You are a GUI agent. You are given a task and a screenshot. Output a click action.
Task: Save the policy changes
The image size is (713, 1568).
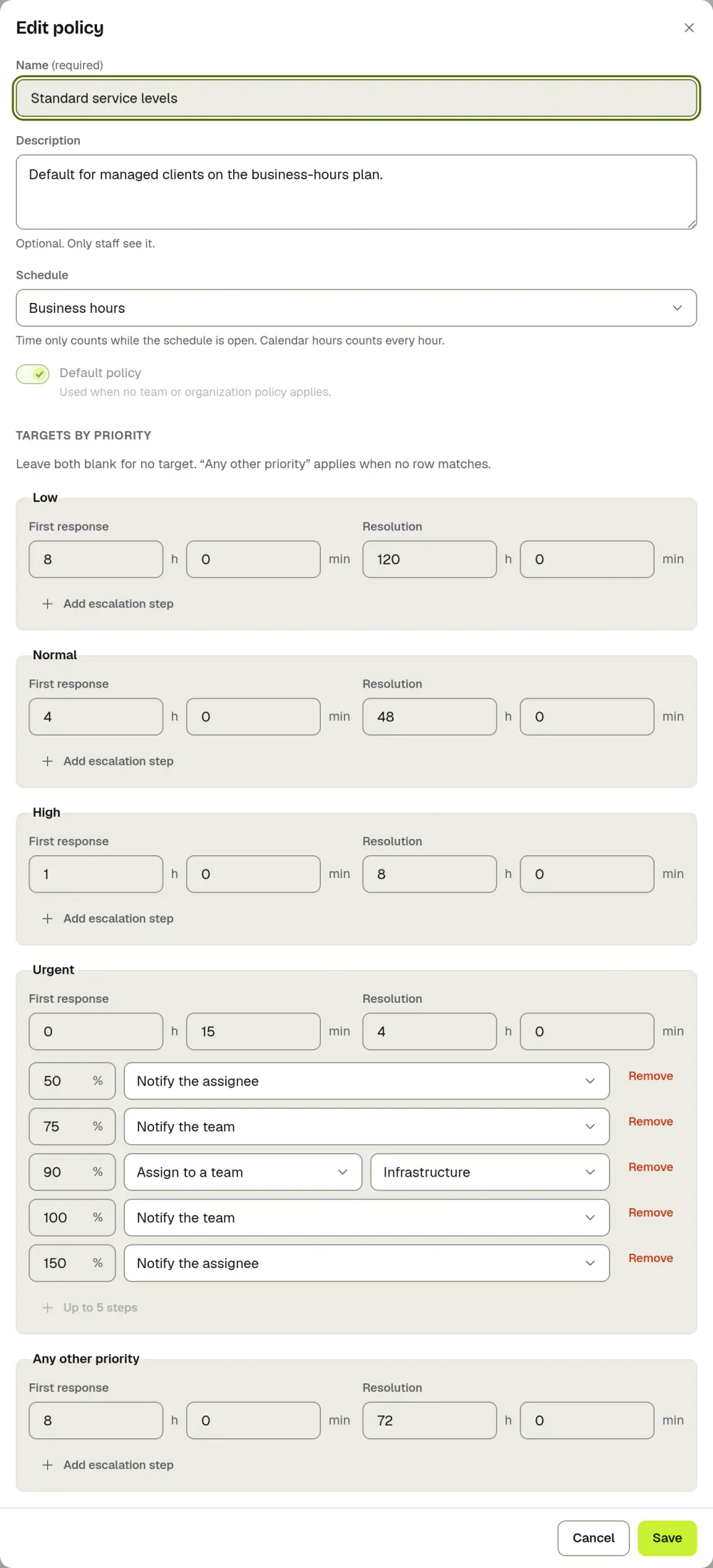tap(667, 1538)
